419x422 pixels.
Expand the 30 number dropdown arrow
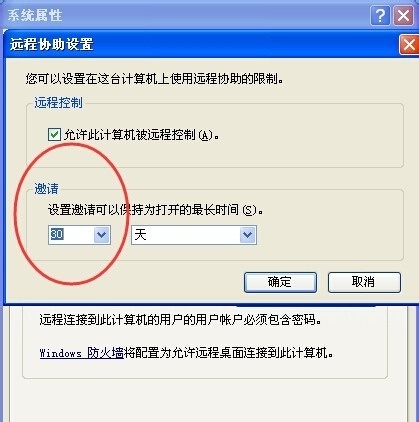(x=101, y=235)
